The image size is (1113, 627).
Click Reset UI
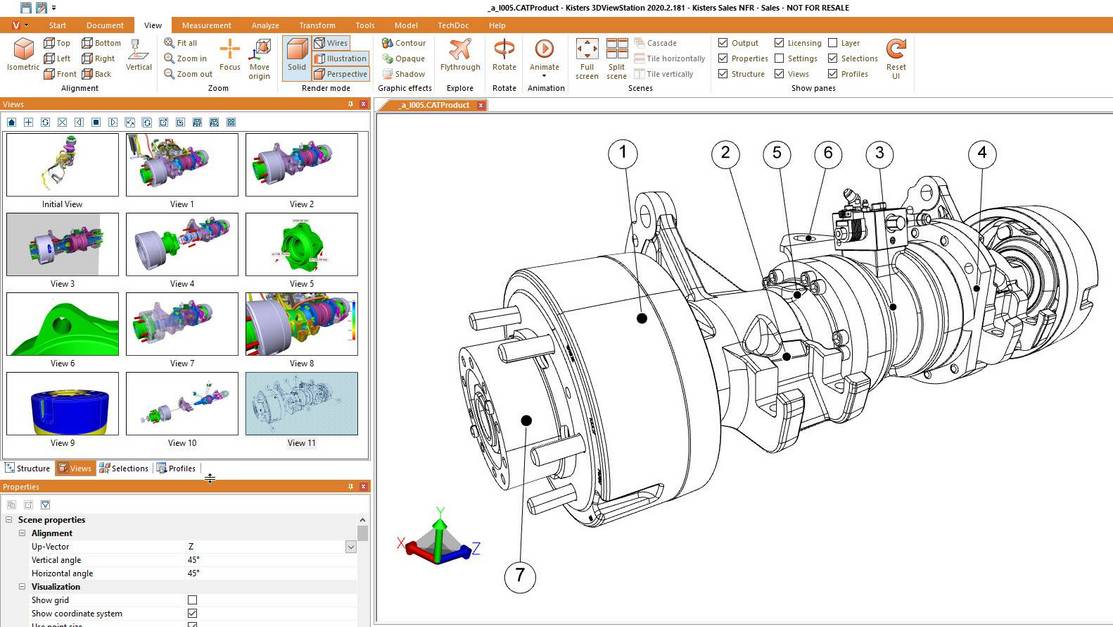896,58
